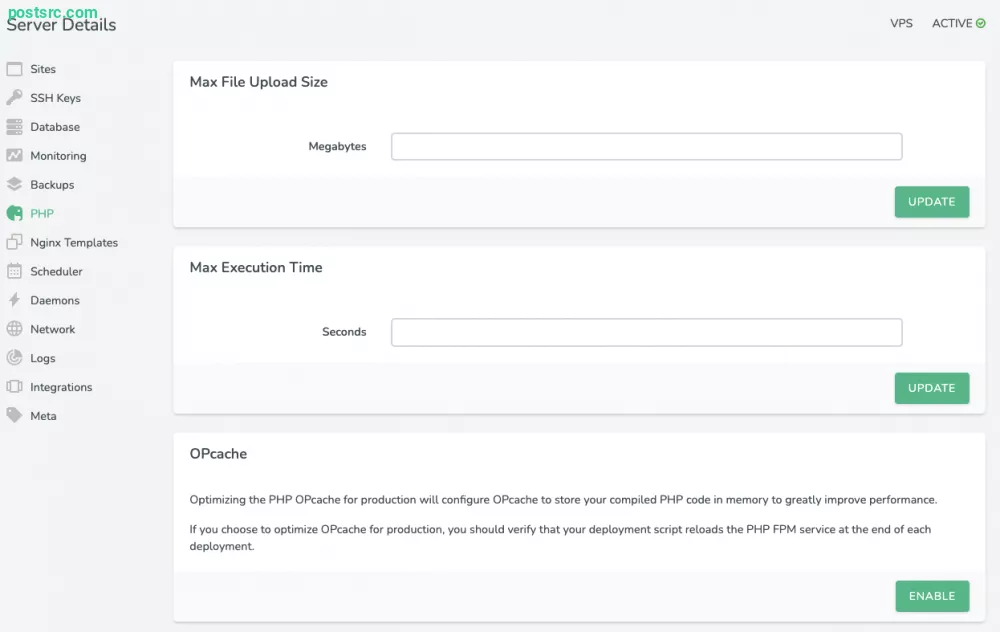Click the Megabytes input field
This screenshot has height=632, width=1000.
tap(646, 146)
